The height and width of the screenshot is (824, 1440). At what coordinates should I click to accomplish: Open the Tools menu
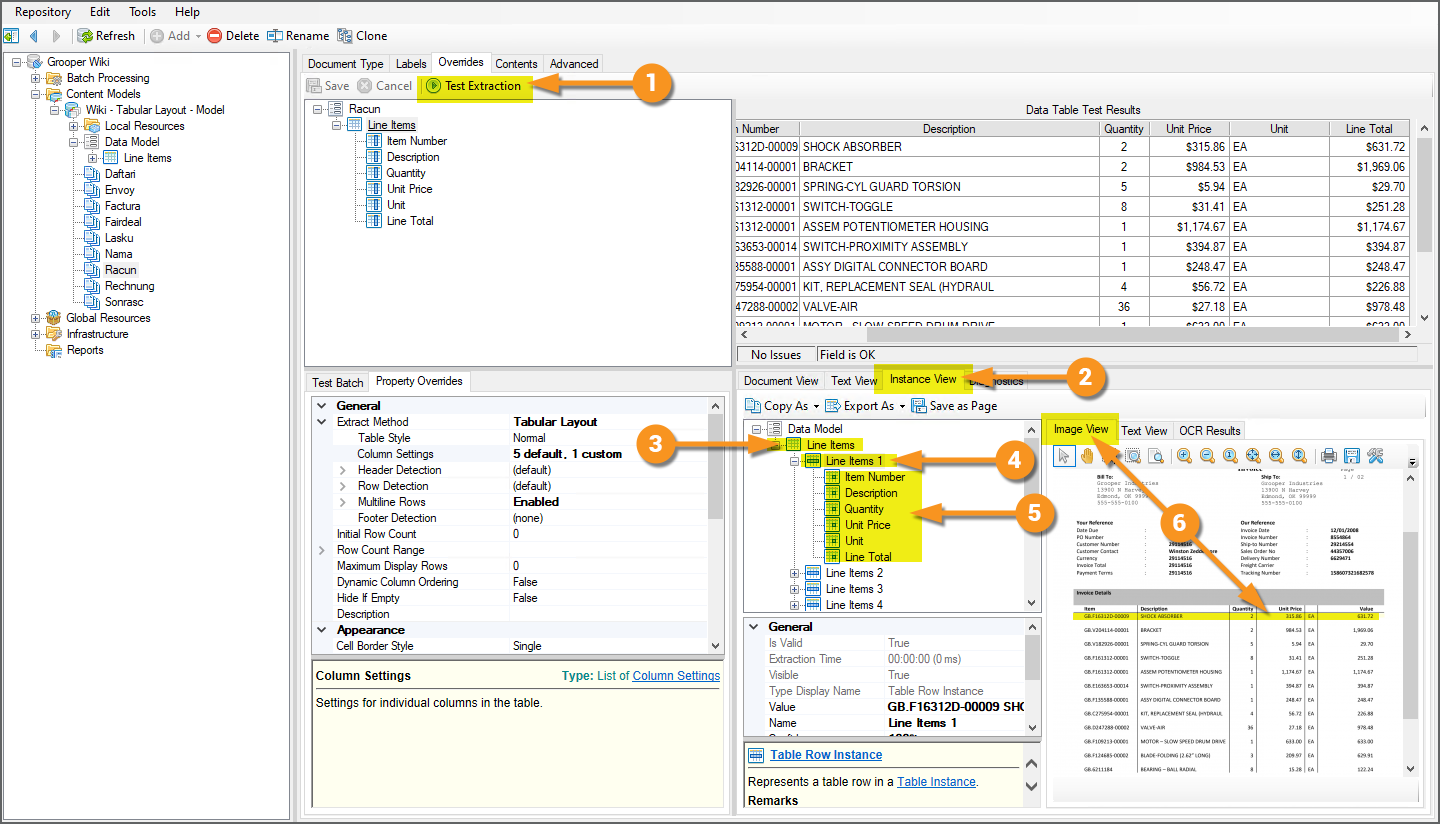142,12
